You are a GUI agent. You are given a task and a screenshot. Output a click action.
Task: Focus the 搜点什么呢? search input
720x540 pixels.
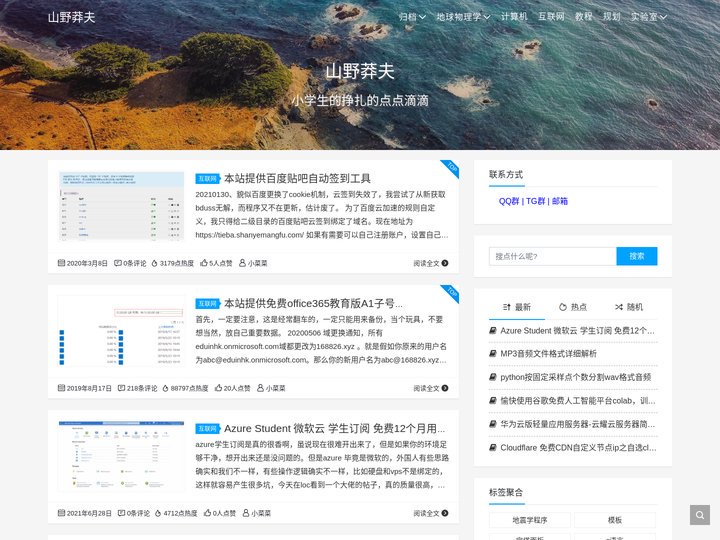[552, 256]
